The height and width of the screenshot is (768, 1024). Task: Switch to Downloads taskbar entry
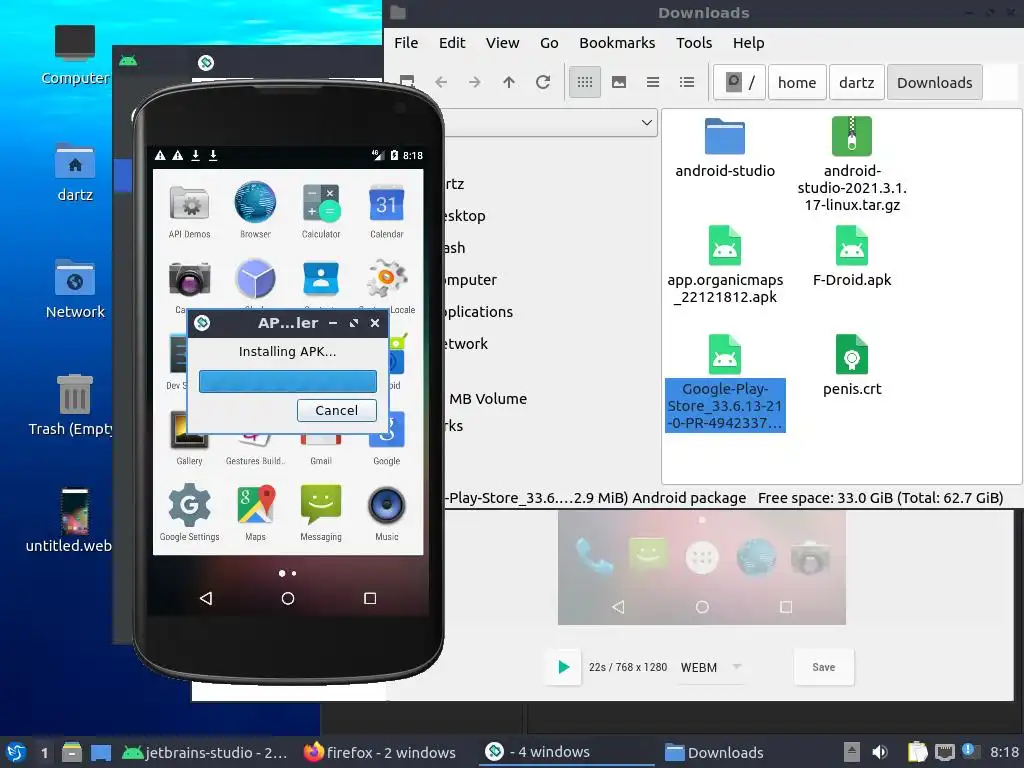coord(714,752)
